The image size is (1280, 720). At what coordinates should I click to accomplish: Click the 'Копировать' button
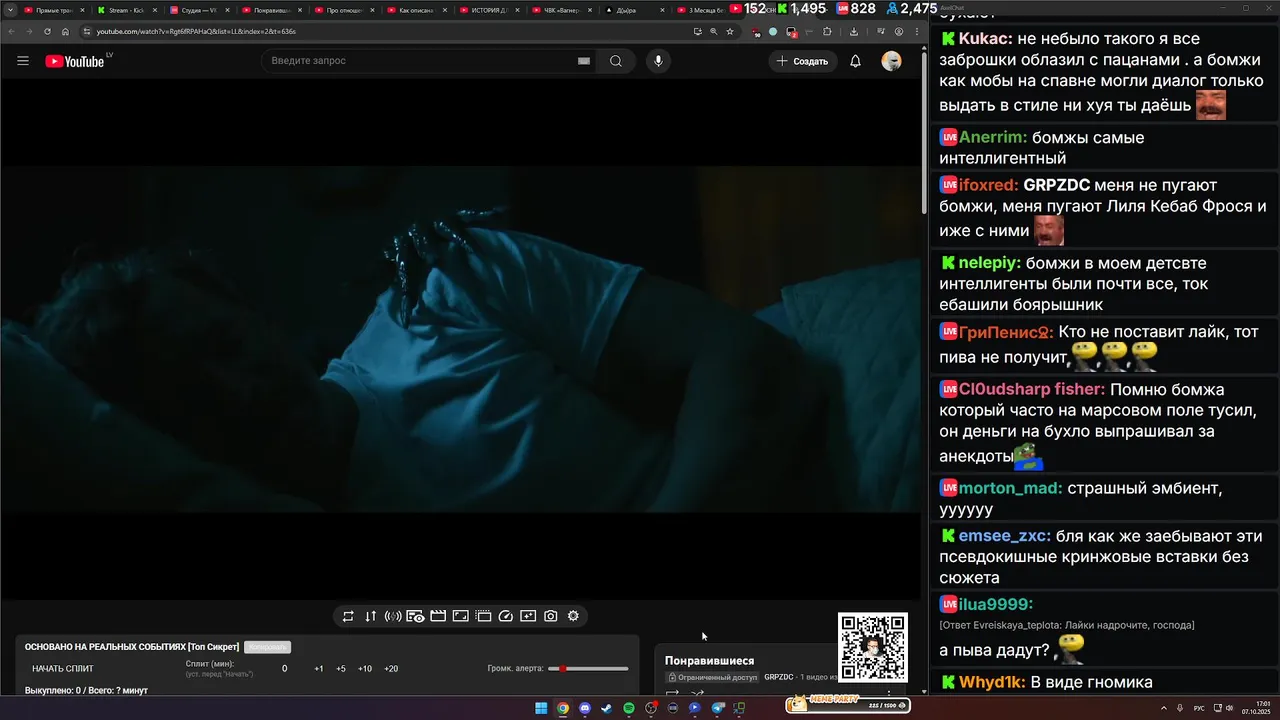267,647
